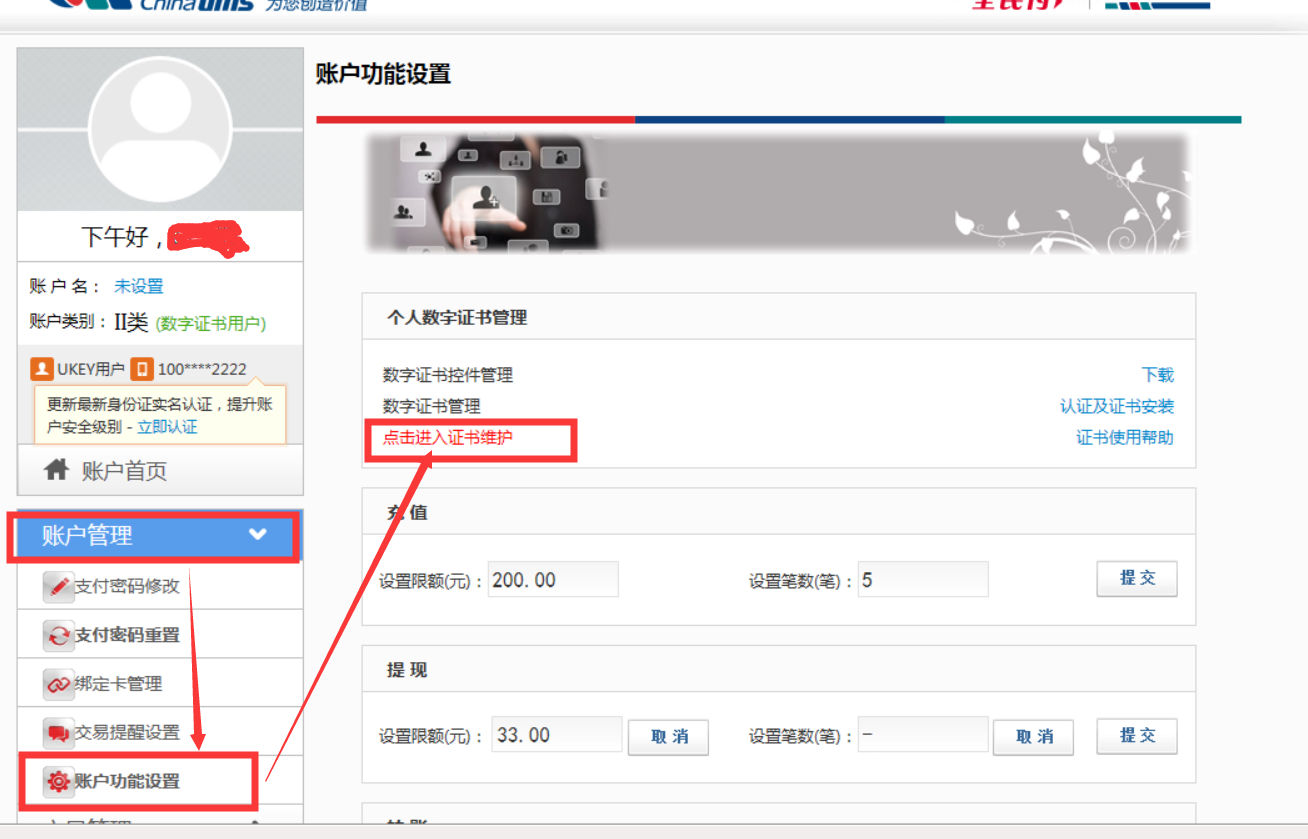Click the chat bubble icon for 交易提醒设置
Viewport: 1308px width, 839px height.
pyautogui.click(x=59, y=733)
